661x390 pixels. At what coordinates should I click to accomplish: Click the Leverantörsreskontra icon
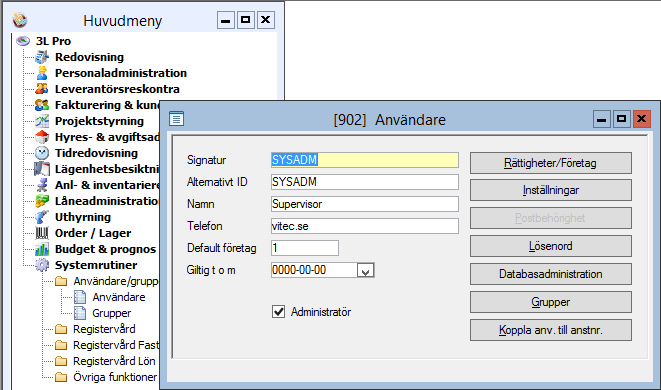(x=42, y=89)
